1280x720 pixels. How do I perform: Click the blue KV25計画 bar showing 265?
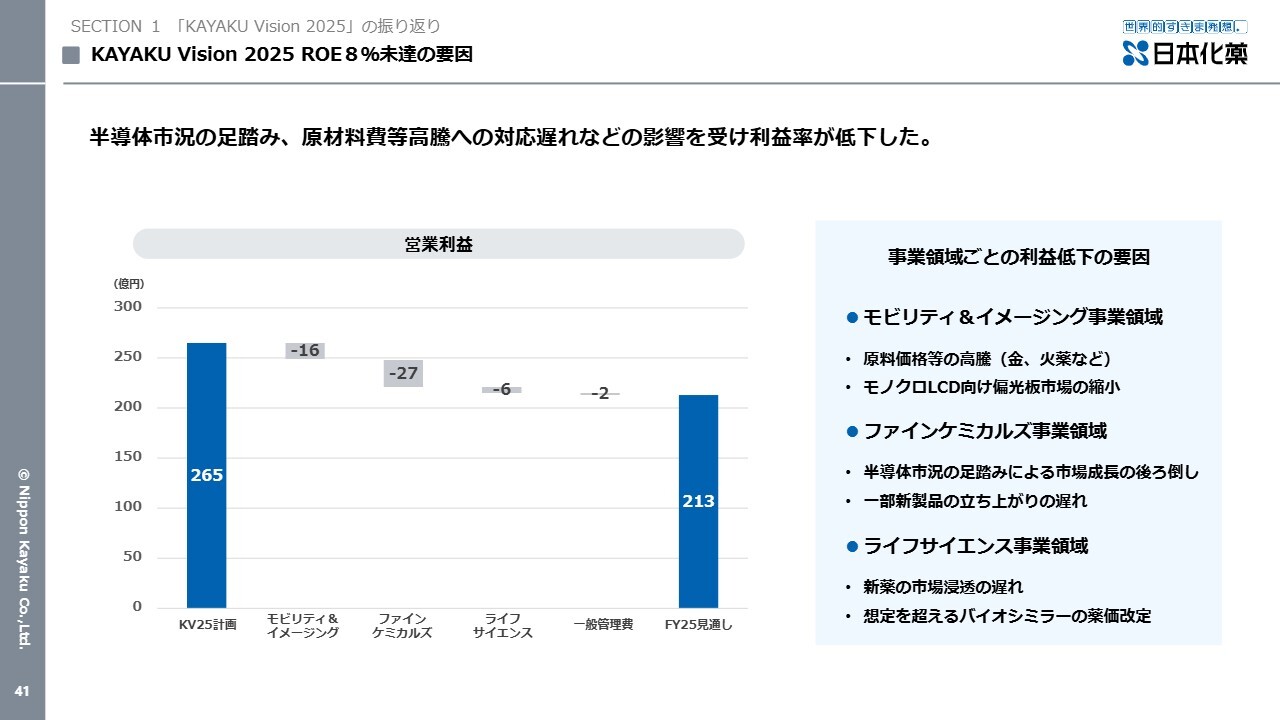(x=207, y=475)
